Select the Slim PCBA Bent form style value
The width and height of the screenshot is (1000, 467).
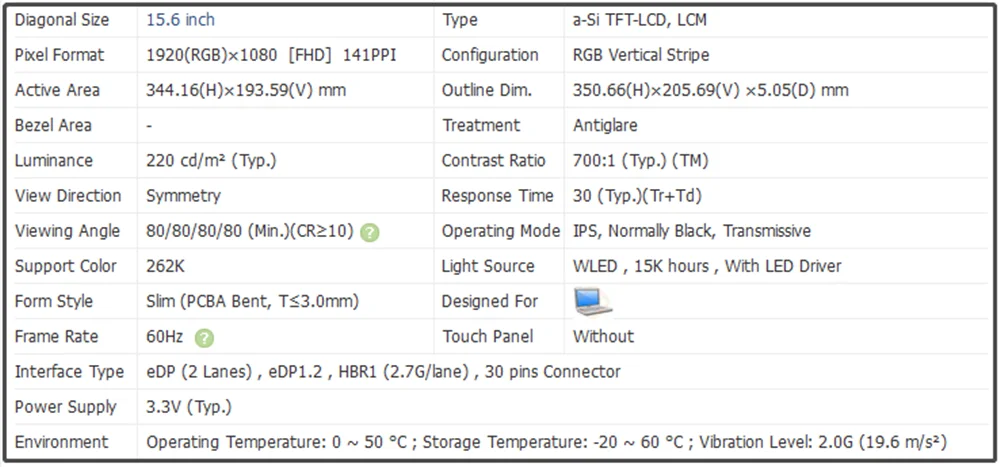click(252, 301)
